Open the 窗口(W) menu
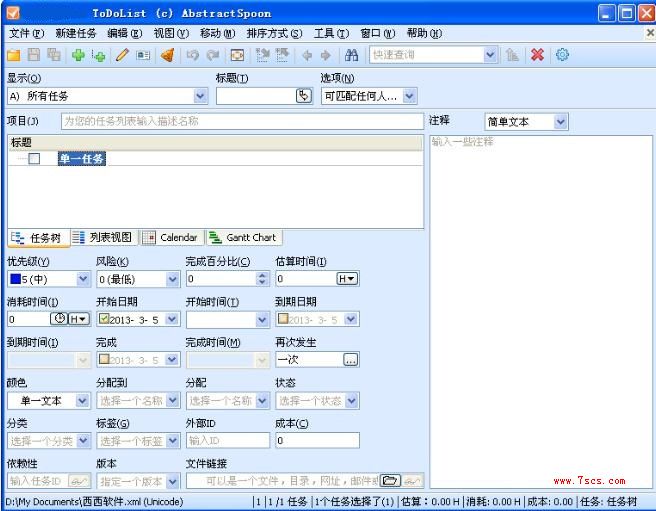The width and height of the screenshot is (656, 511). click(377, 33)
